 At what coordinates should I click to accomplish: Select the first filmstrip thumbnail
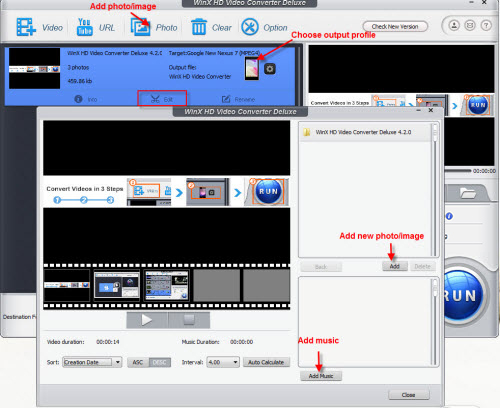(67, 285)
